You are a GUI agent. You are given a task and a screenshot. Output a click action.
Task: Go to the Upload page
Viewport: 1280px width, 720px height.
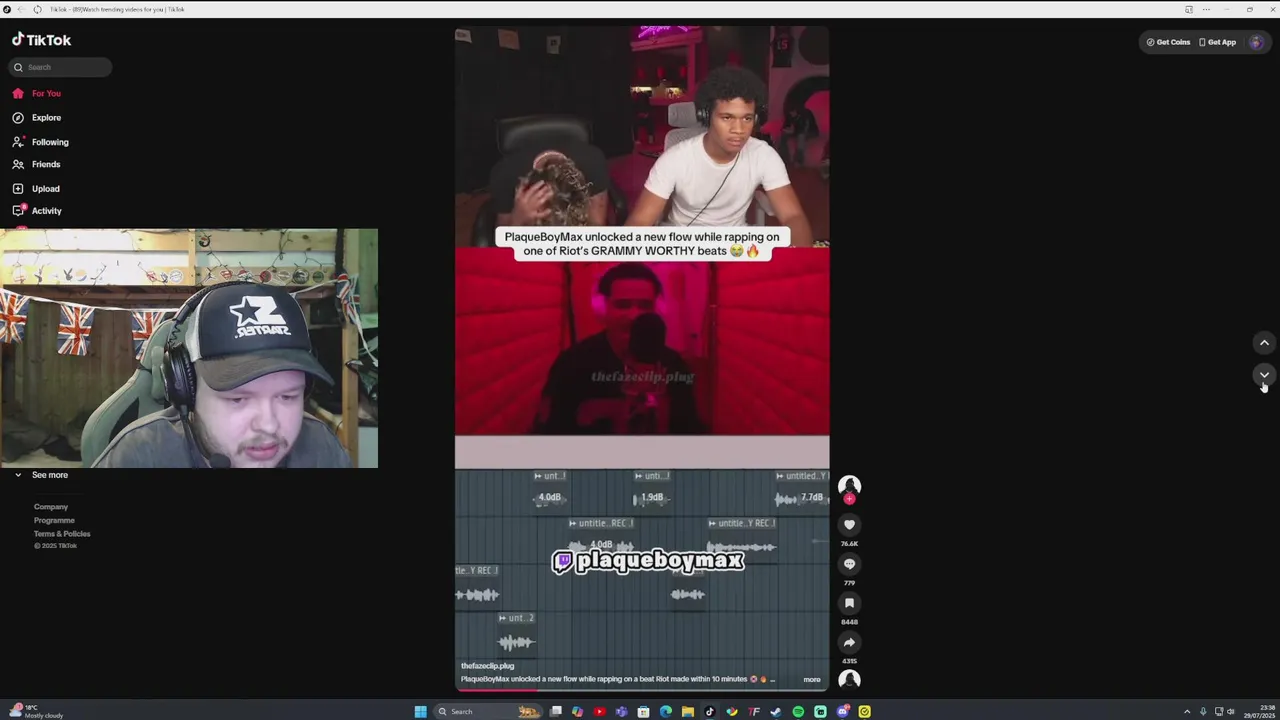click(46, 189)
